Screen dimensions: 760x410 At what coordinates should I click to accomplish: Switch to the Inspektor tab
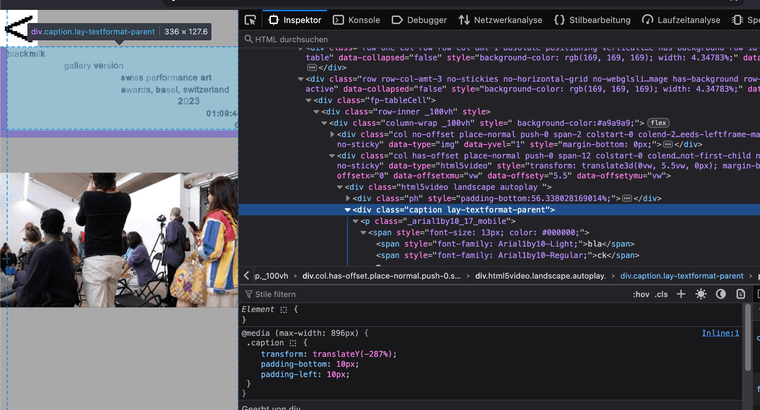tap(295, 20)
